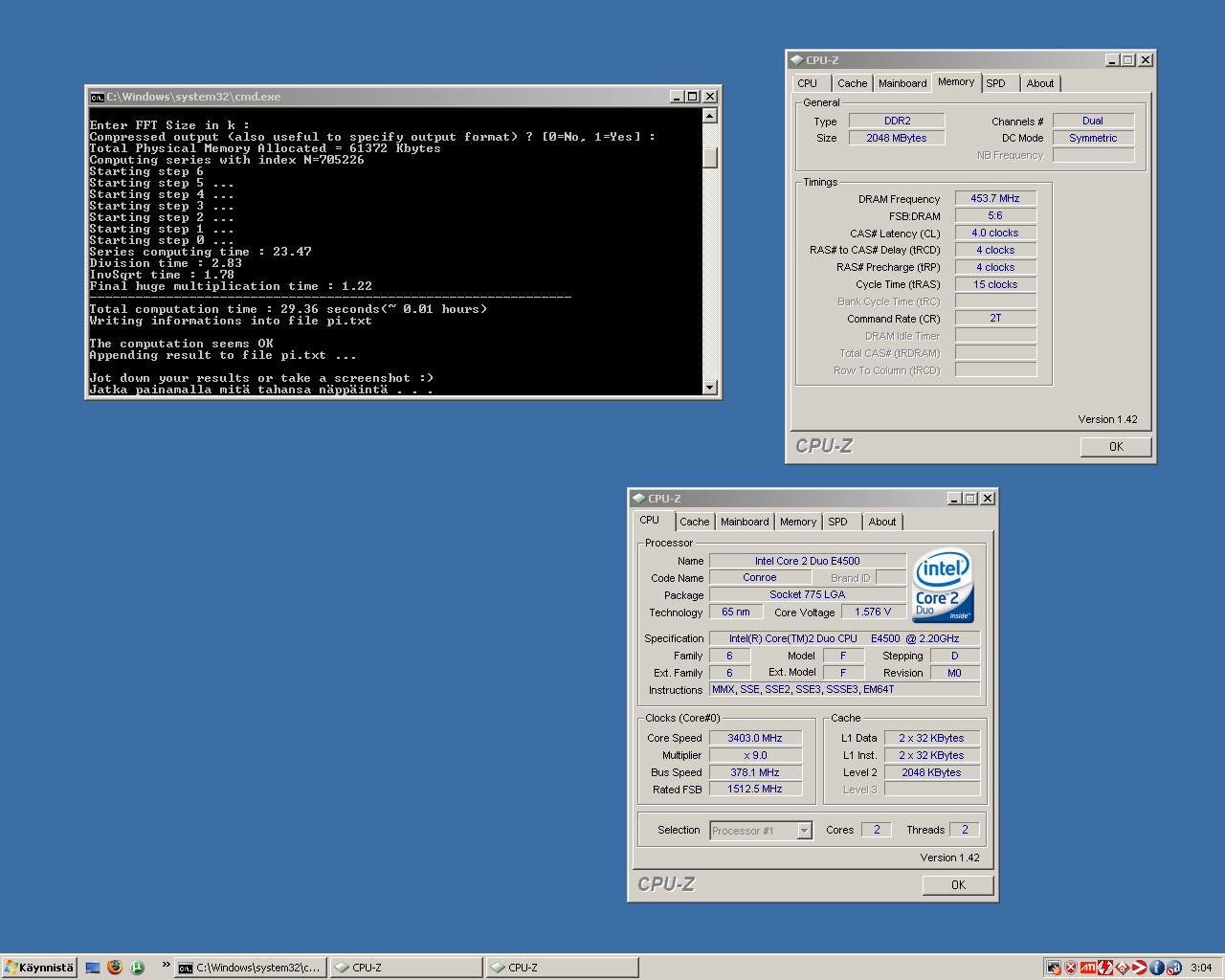Click the Conroe code name field
This screenshot has width=1225, height=980.
[760, 578]
